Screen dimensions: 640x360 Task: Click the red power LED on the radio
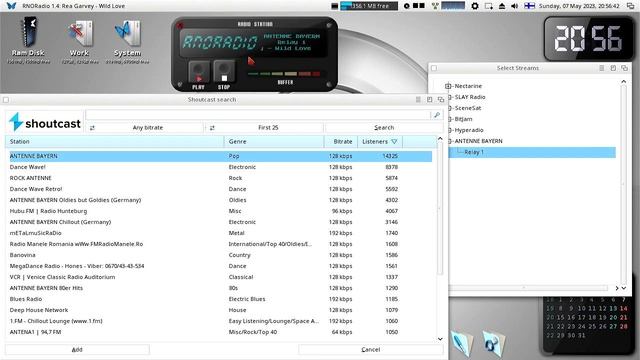point(180,26)
